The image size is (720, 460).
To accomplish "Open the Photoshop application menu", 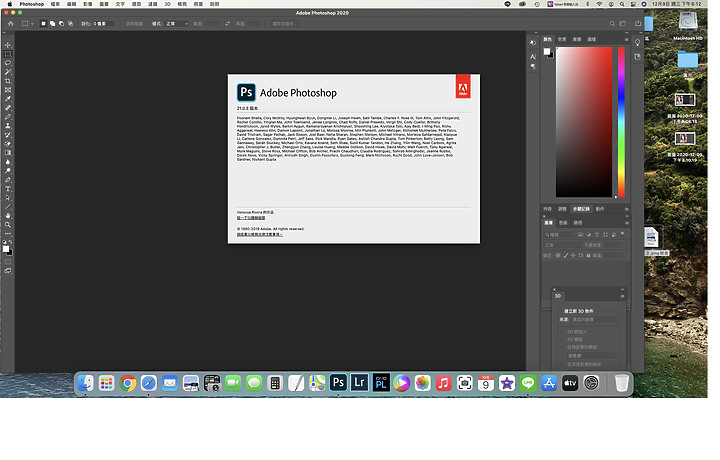I will pyautogui.click(x=32, y=4).
